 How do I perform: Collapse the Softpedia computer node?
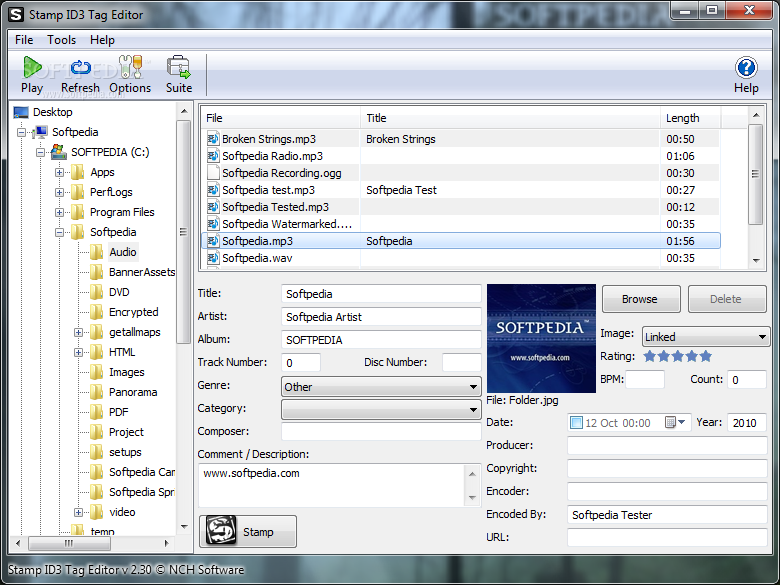pyautogui.click(x=21, y=132)
